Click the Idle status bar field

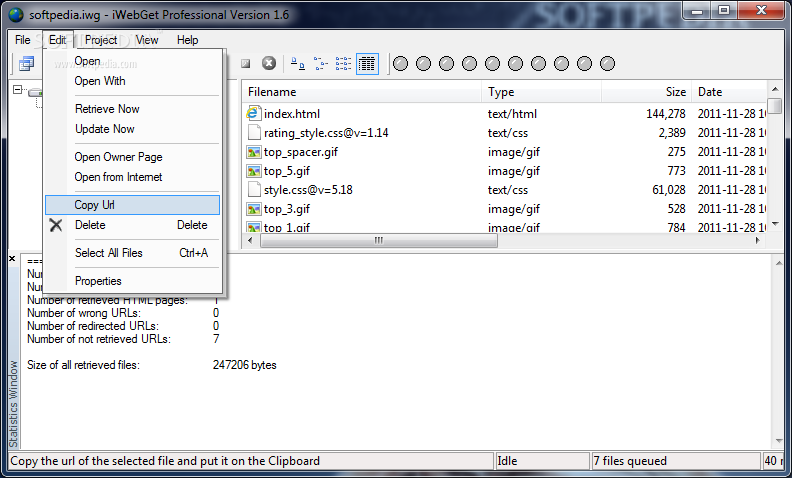[x=542, y=461]
